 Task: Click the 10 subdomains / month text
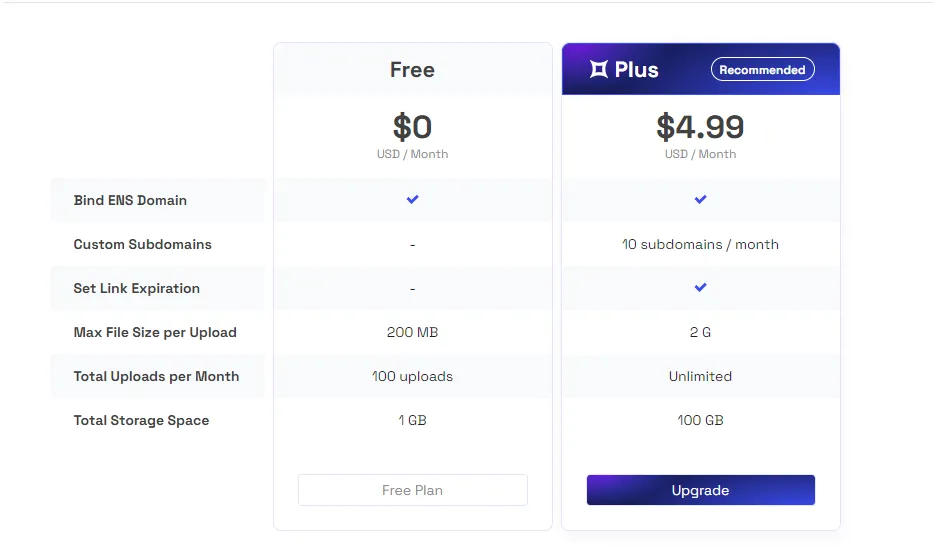pos(700,244)
